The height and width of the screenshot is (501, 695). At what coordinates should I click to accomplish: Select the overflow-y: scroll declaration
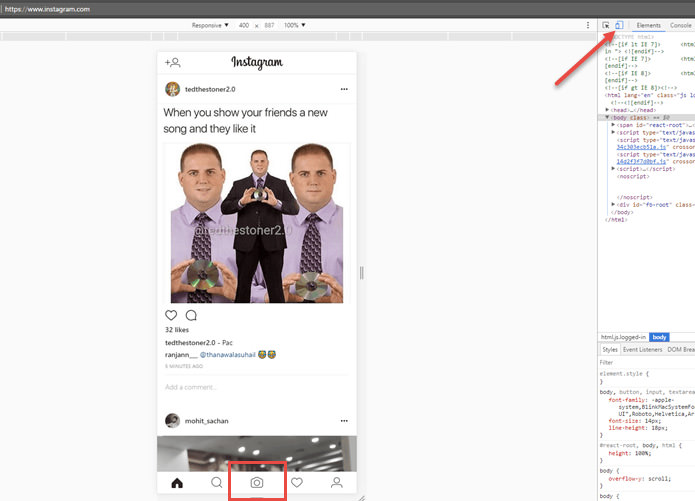(640, 479)
